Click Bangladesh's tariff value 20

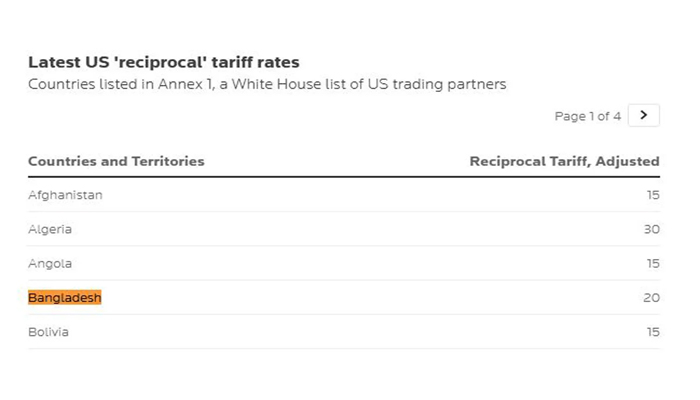[x=651, y=298]
